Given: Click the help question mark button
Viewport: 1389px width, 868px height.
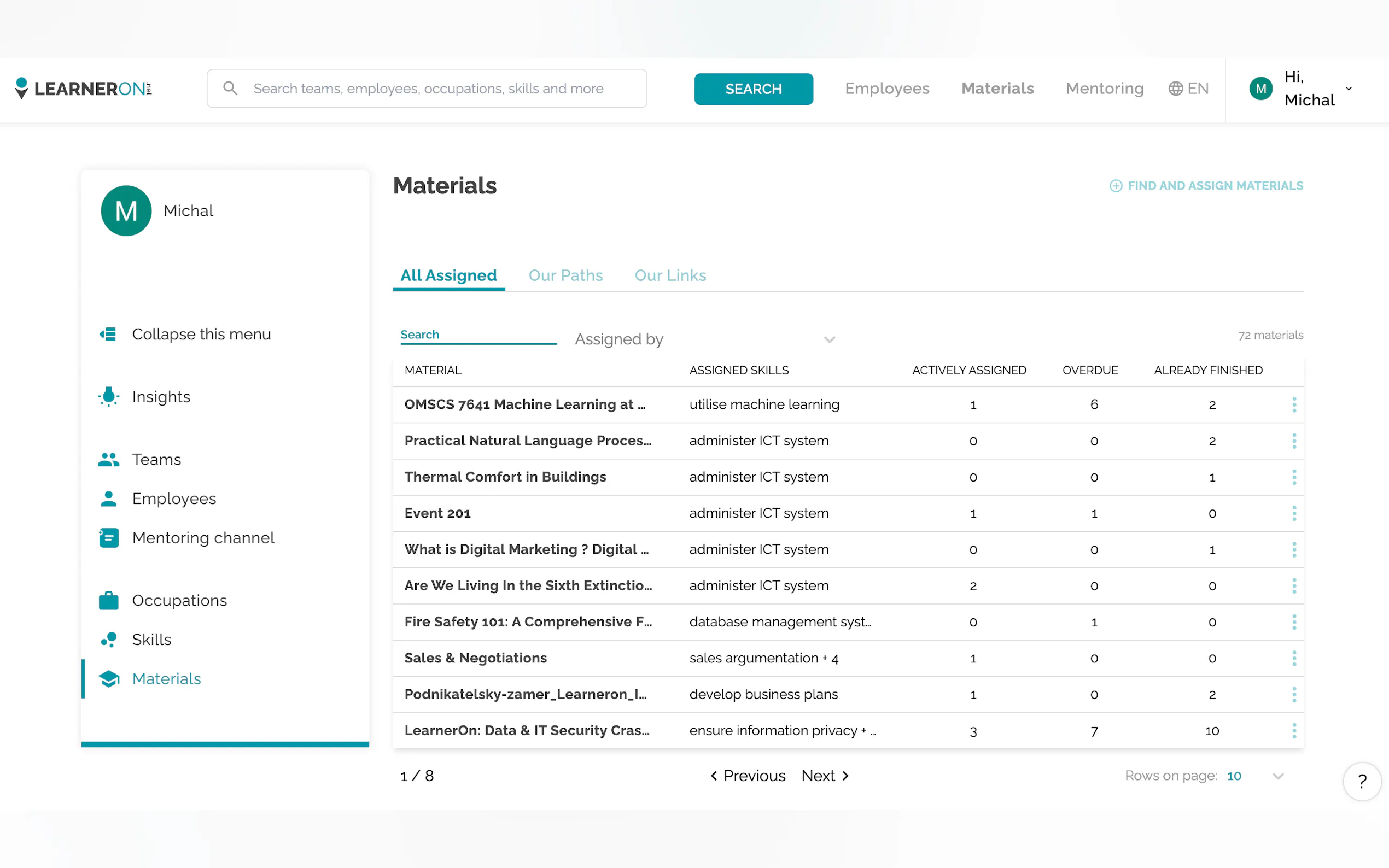Looking at the screenshot, I should 1362,781.
